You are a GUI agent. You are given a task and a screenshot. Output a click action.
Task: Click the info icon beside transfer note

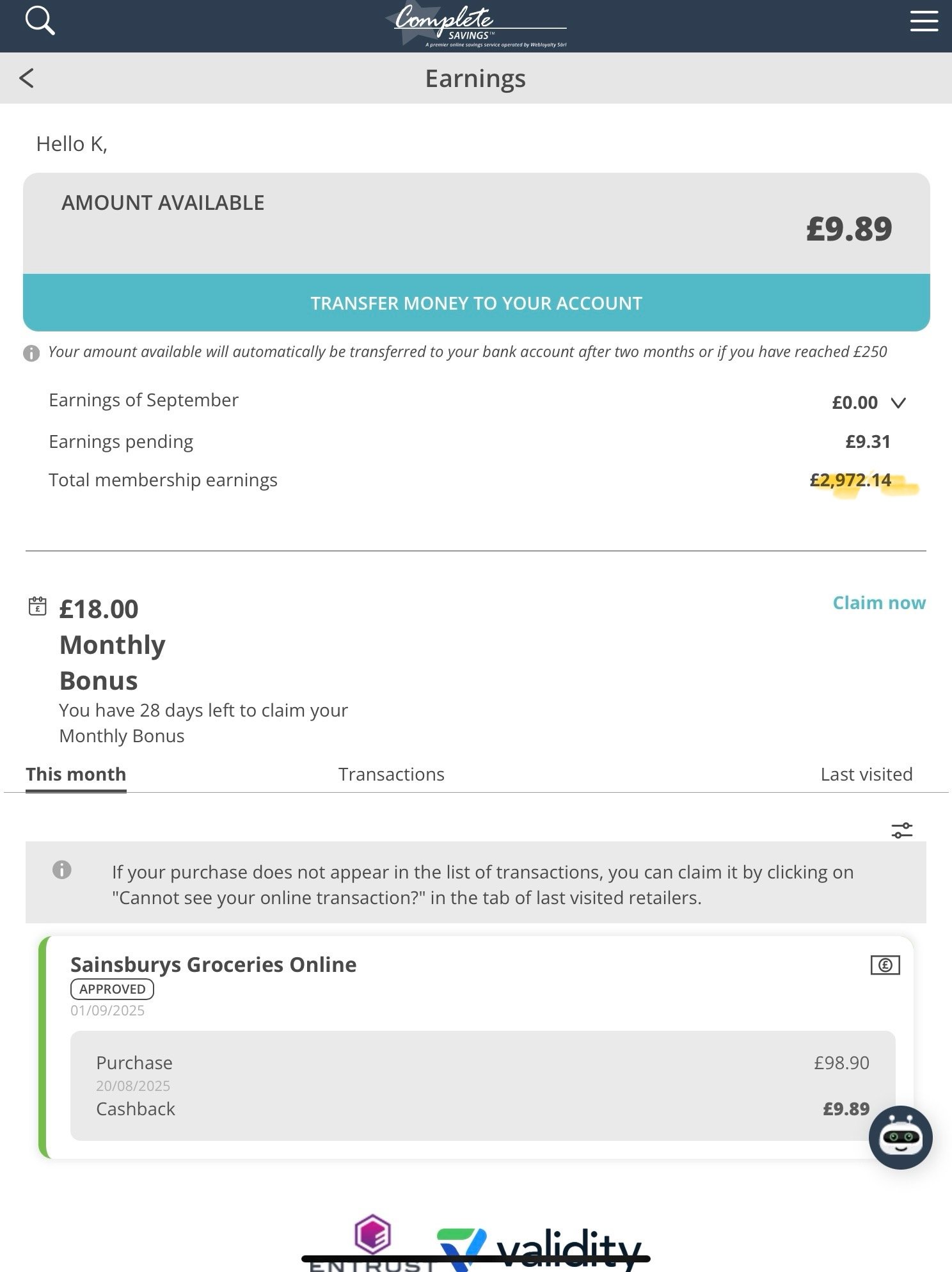tap(31, 353)
